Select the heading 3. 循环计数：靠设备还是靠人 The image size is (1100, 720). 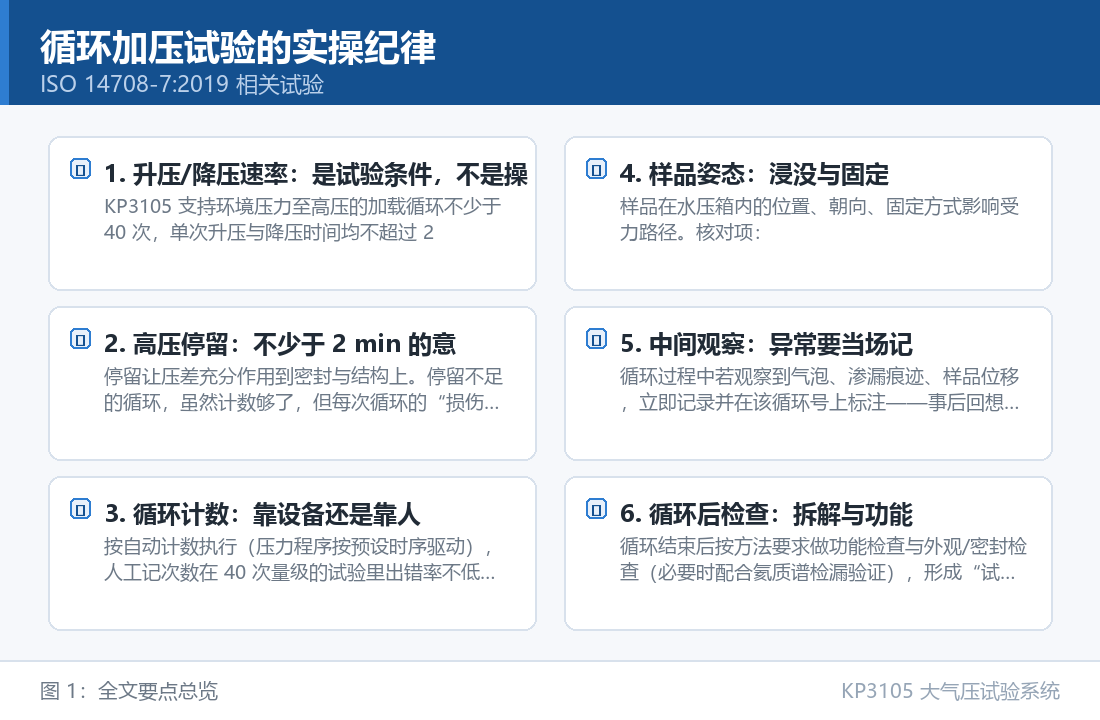(262, 514)
